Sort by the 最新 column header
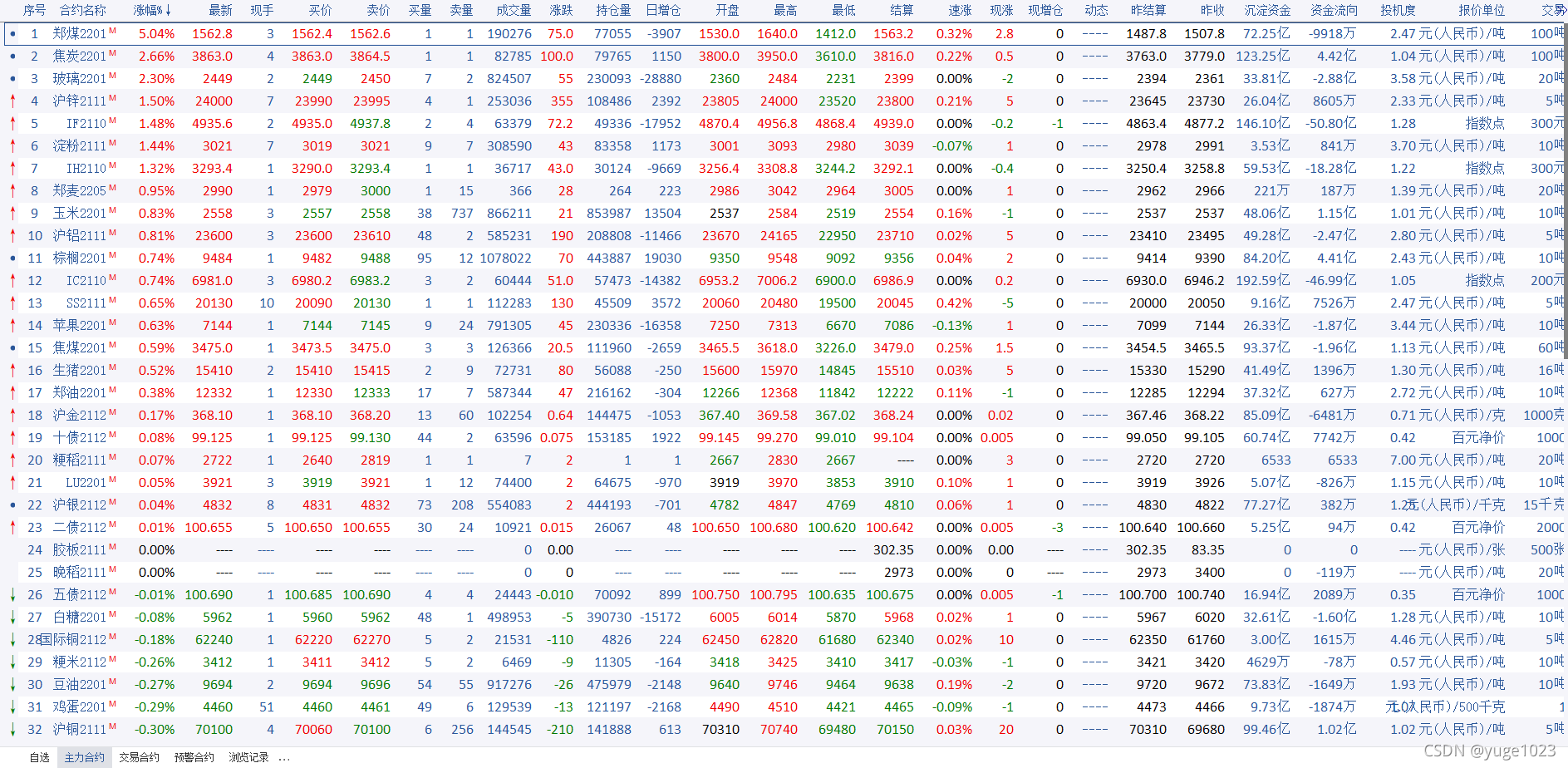 tap(220, 10)
